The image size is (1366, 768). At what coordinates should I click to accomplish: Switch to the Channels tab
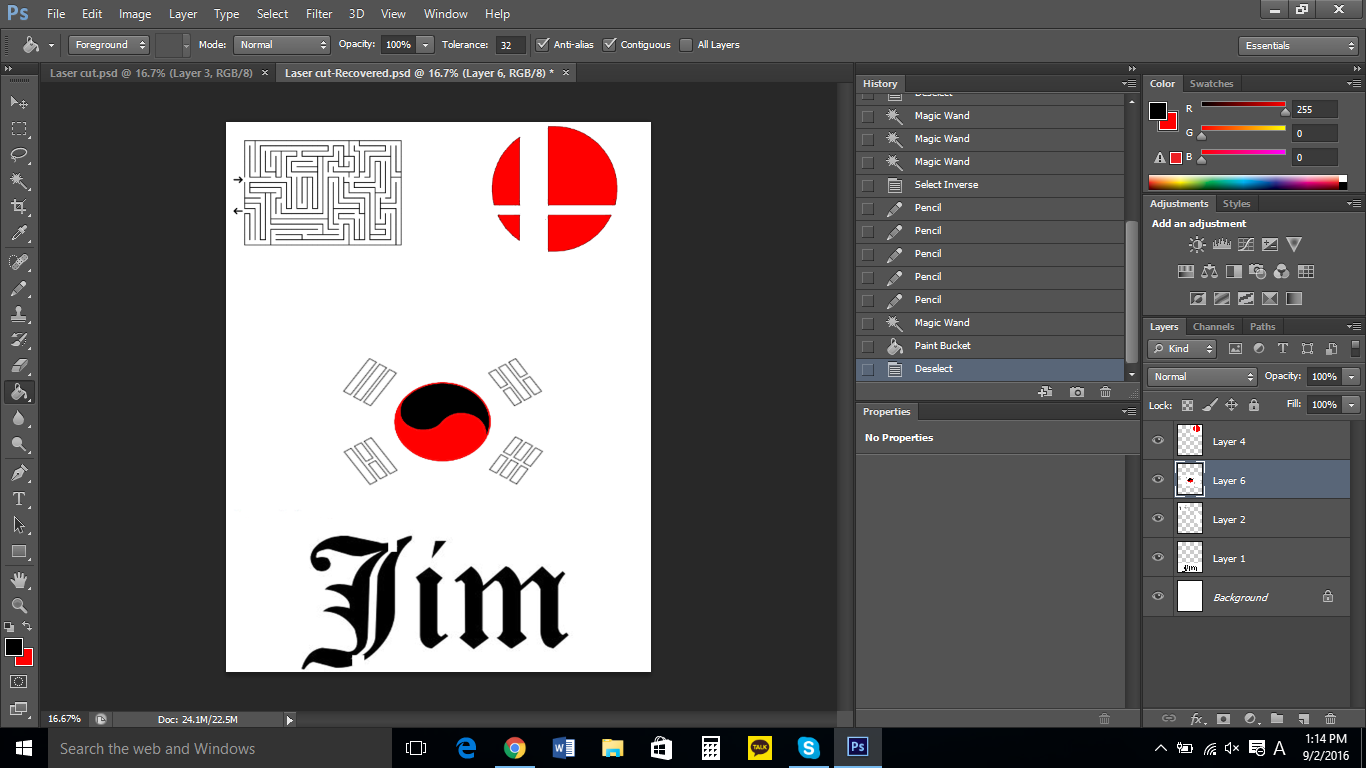[x=1214, y=326]
